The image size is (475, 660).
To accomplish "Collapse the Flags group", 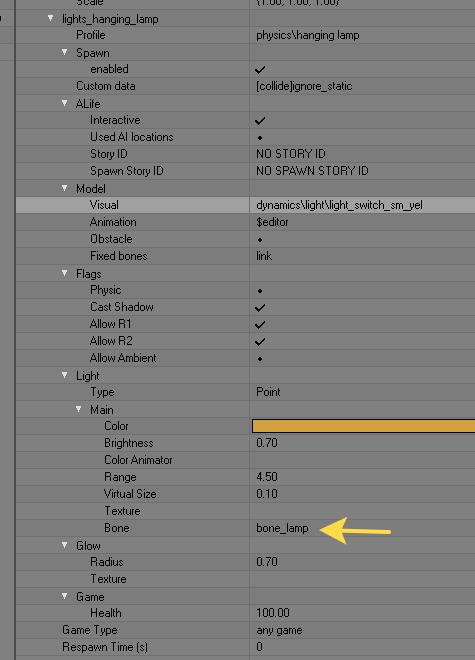I will (64, 273).
